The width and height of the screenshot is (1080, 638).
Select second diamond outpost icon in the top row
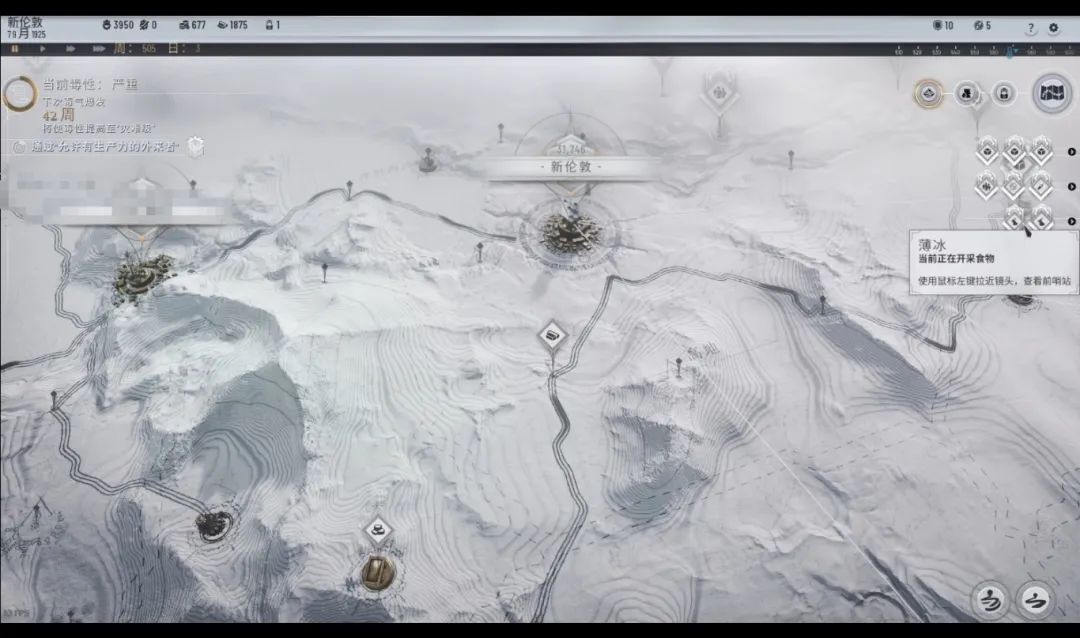pos(1014,150)
